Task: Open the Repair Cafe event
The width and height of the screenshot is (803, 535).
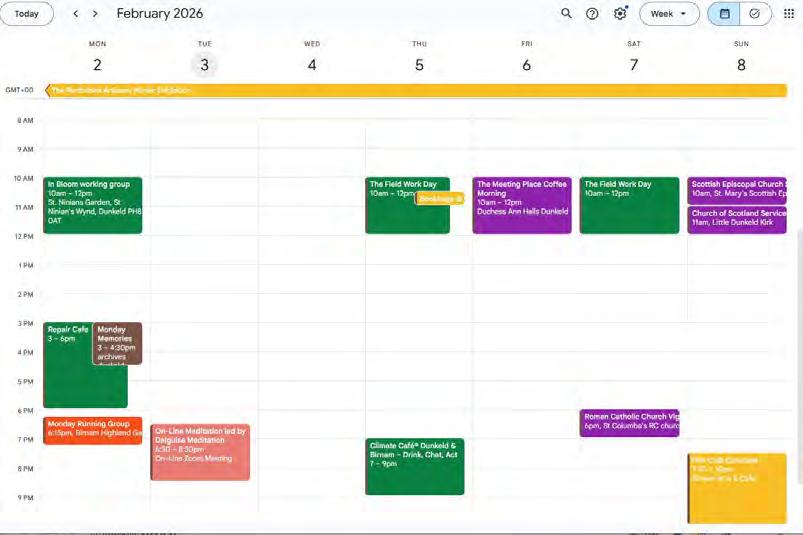Action: tap(68, 365)
